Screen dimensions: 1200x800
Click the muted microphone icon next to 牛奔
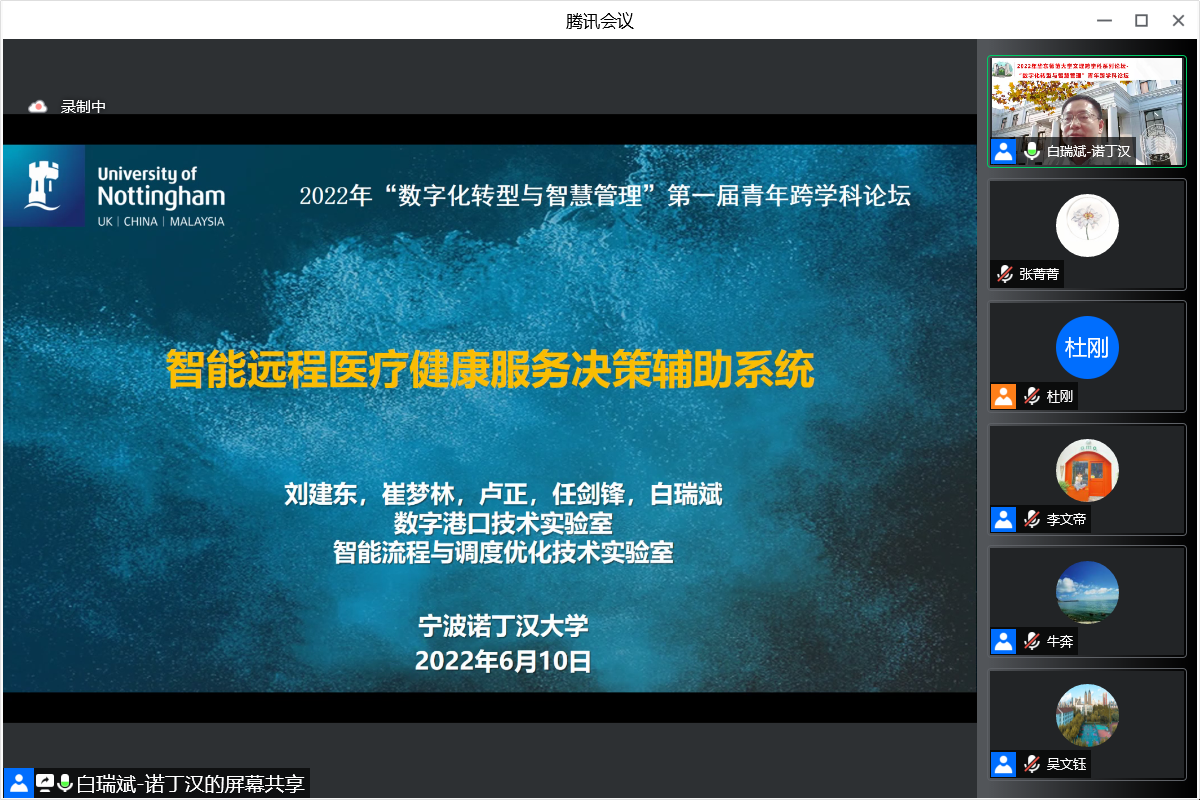click(x=1031, y=641)
